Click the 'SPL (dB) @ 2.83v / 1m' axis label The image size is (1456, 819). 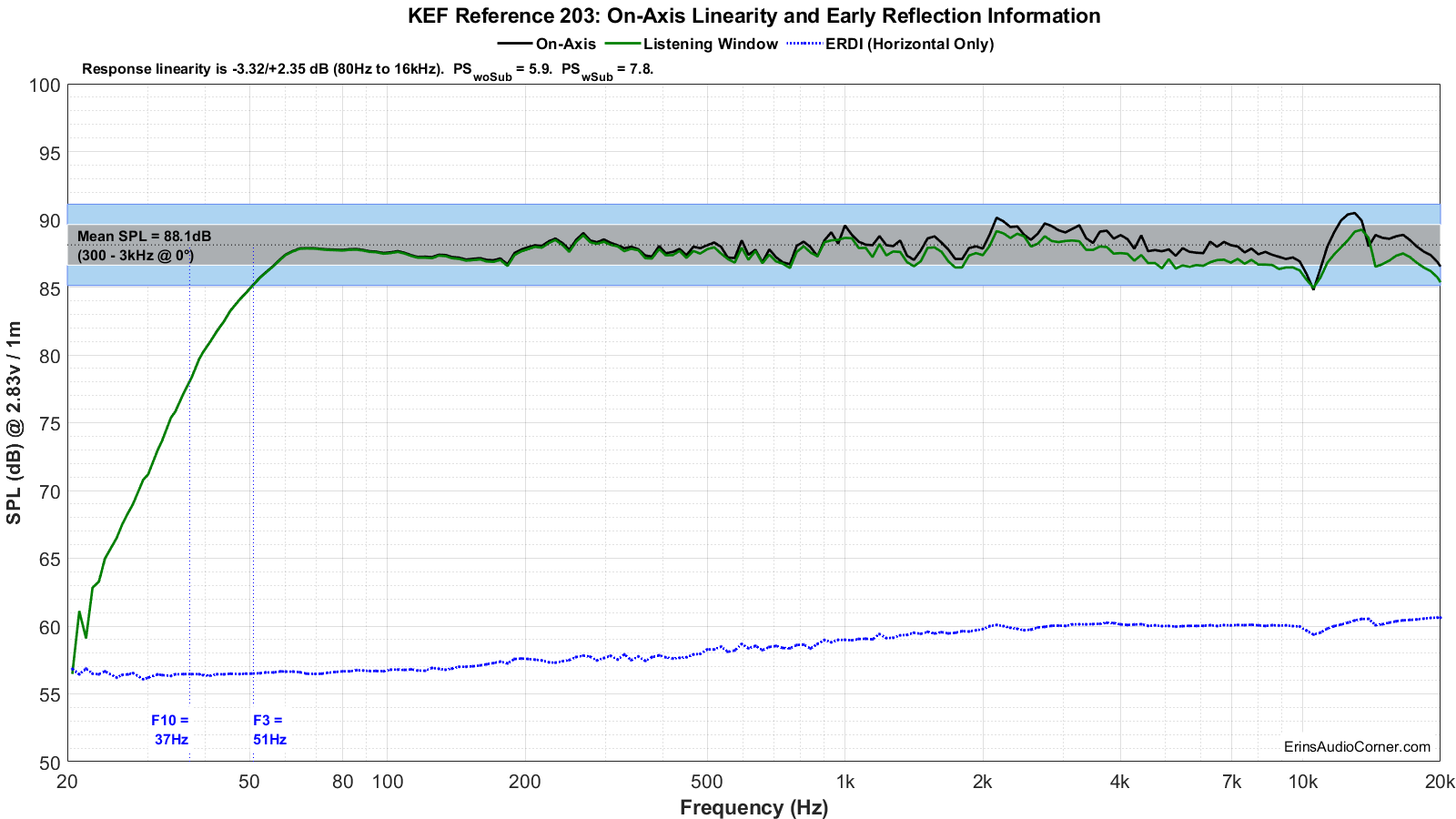14,423
